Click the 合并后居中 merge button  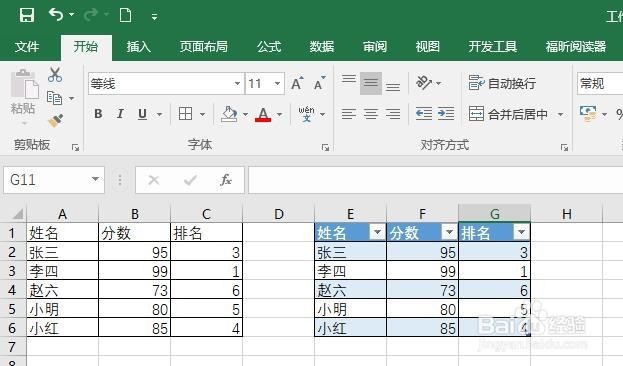click(x=508, y=114)
